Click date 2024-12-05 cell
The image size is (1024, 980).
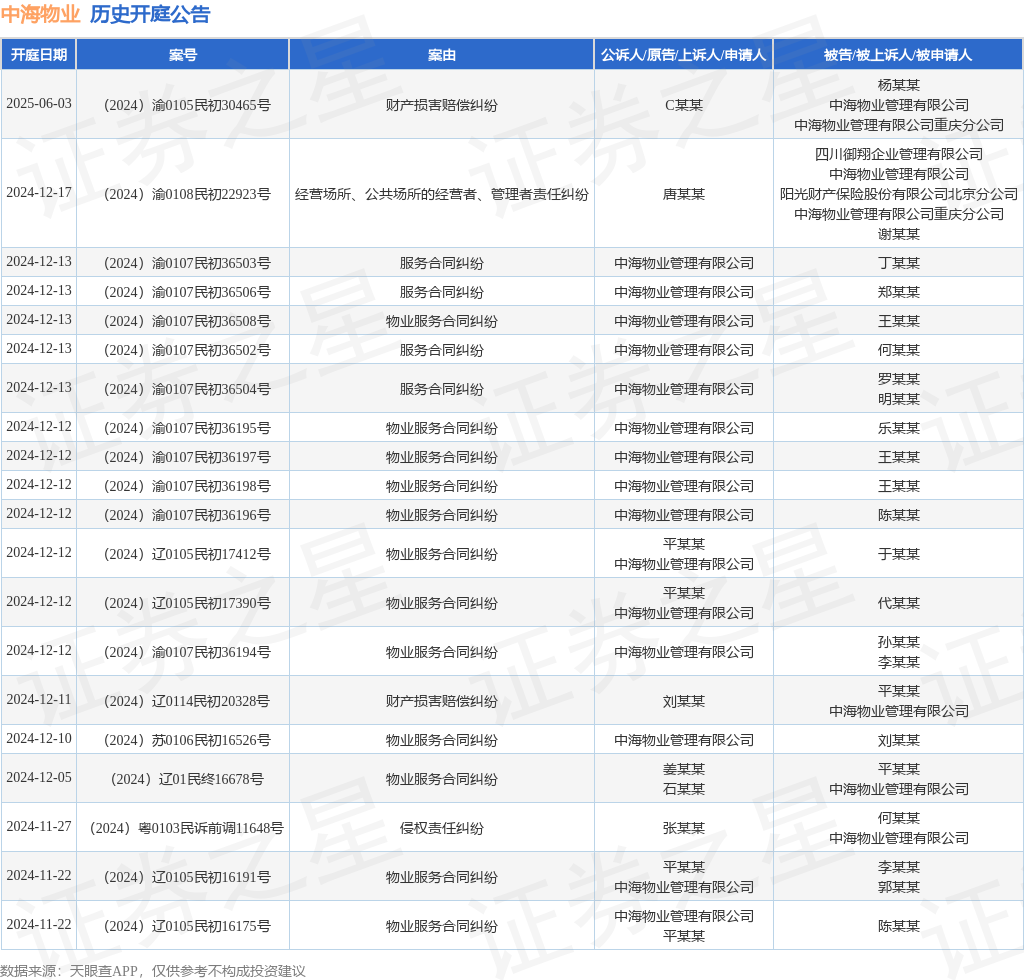point(39,778)
